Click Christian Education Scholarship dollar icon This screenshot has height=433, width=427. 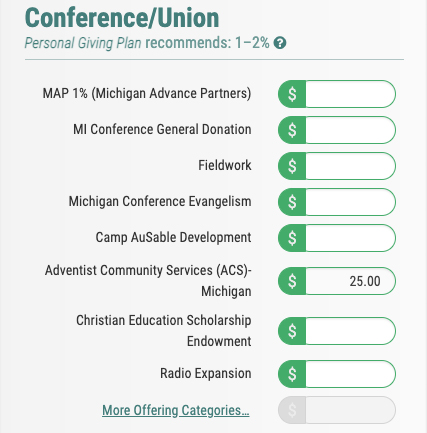[x=292, y=331]
